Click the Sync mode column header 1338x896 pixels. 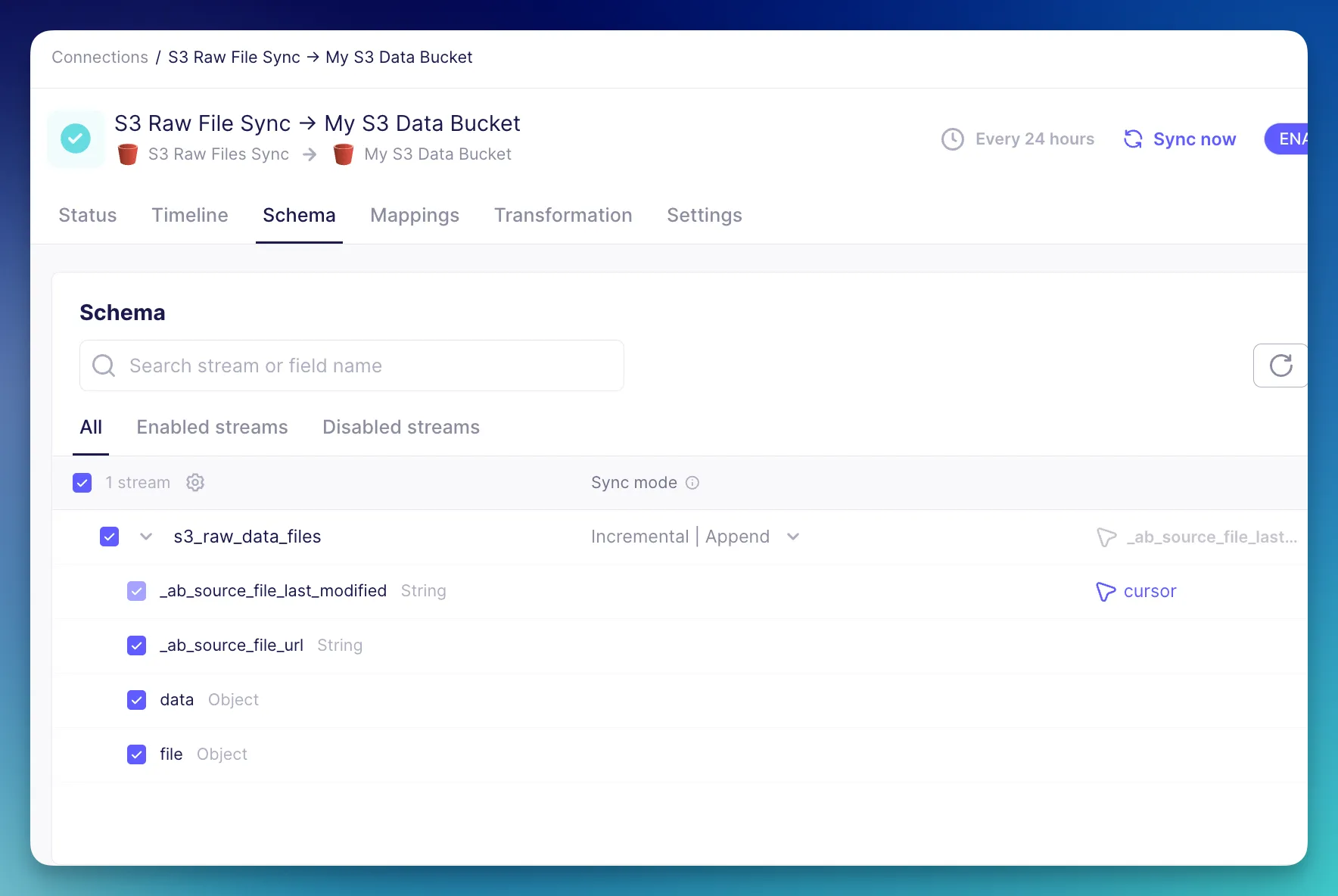tap(634, 483)
